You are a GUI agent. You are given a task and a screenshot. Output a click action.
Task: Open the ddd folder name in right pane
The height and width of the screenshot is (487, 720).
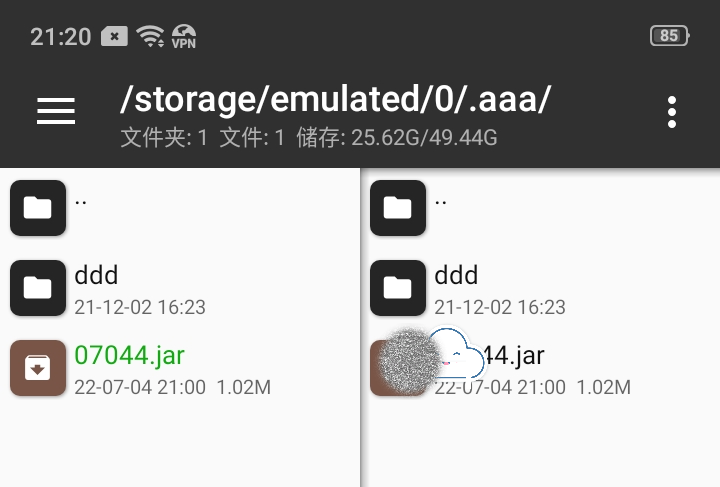click(456, 275)
